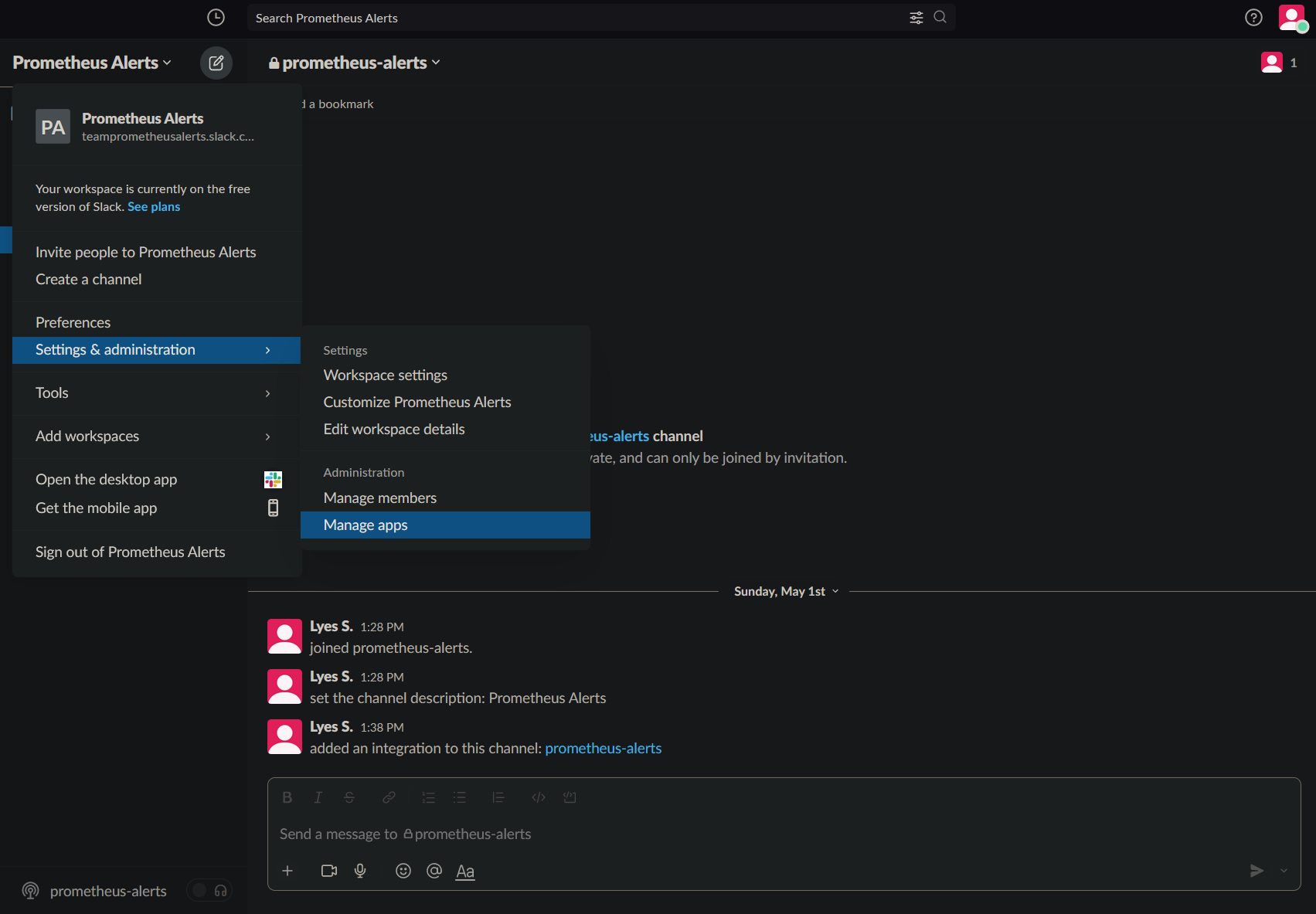Open the emoji picker

coord(403,871)
